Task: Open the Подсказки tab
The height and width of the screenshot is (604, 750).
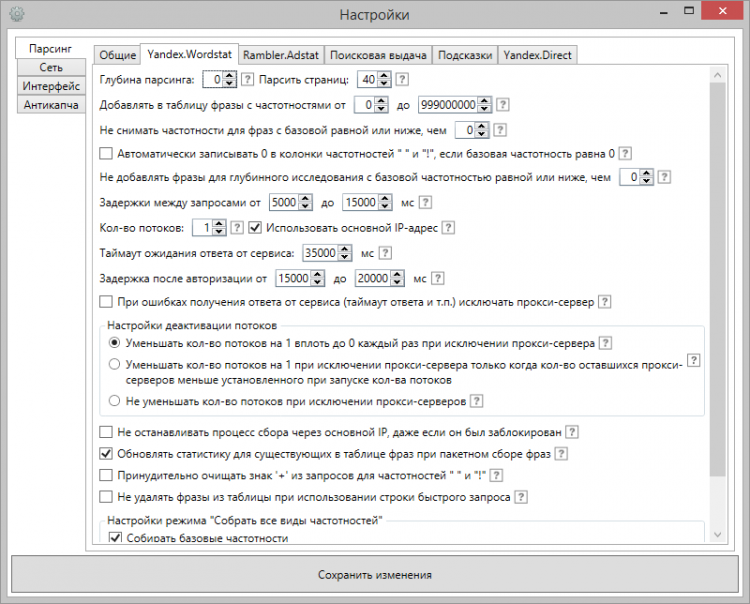Action: tap(465, 55)
